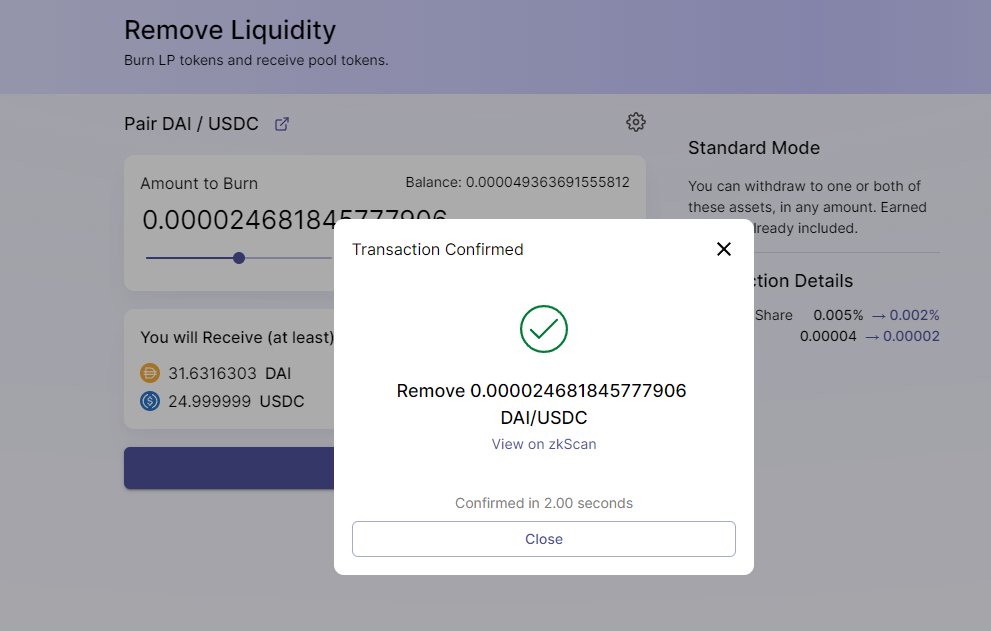The image size is (991, 631).
Task: Click the green checkmark confirmation icon
Action: [544, 329]
